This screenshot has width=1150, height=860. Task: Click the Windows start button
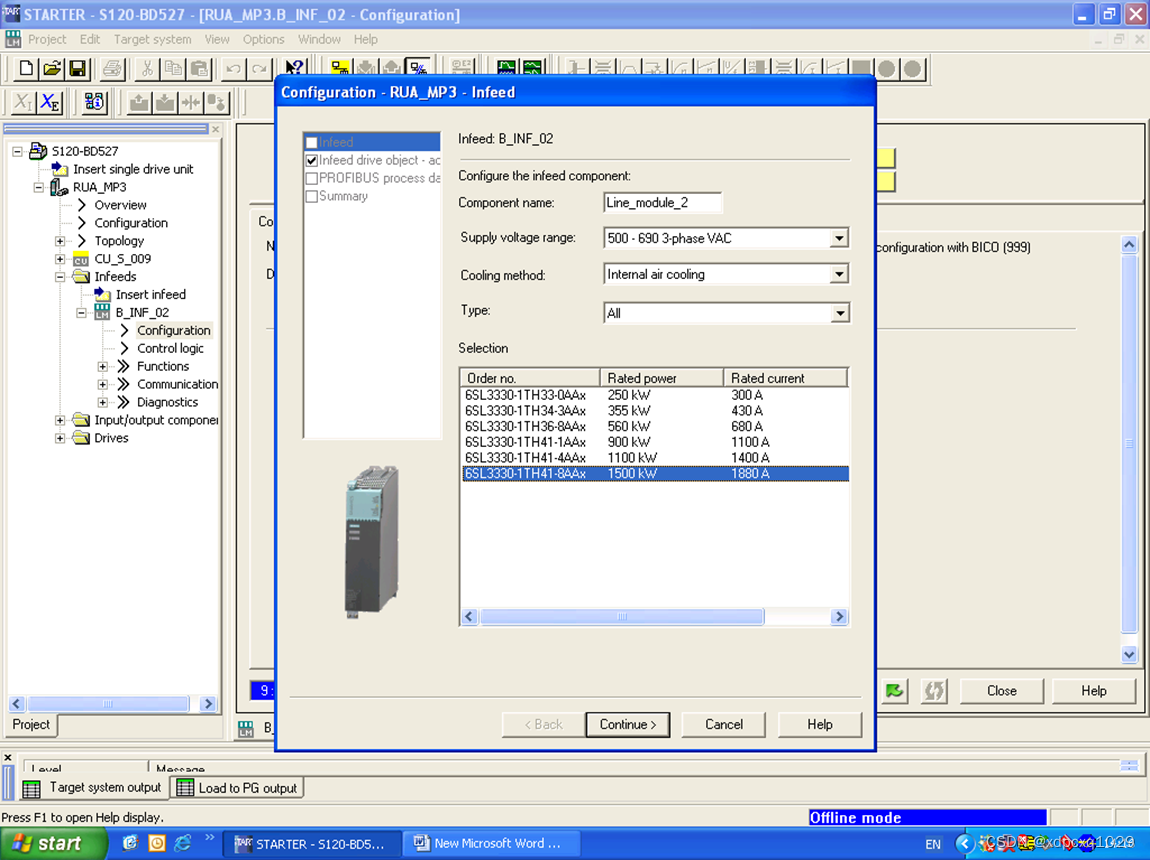[x=53, y=844]
